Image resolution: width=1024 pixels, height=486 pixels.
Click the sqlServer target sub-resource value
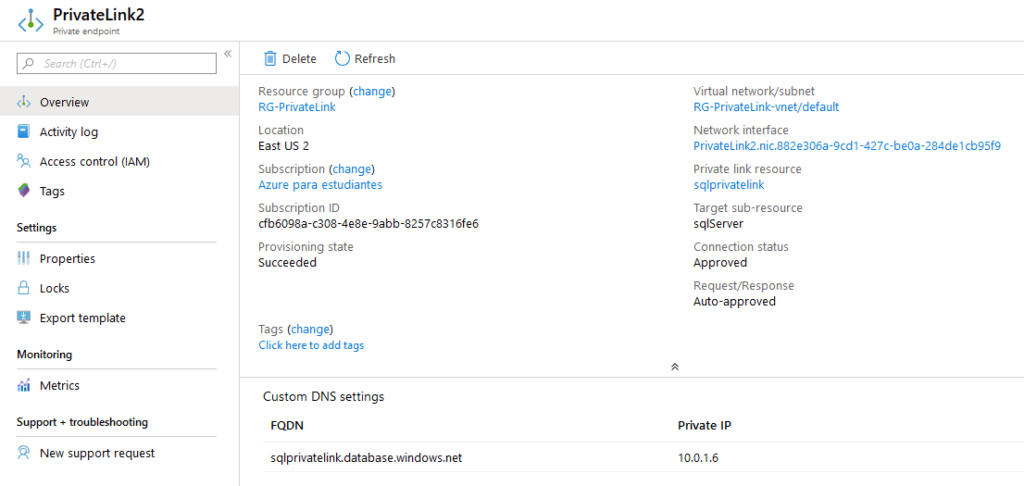(x=718, y=224)
